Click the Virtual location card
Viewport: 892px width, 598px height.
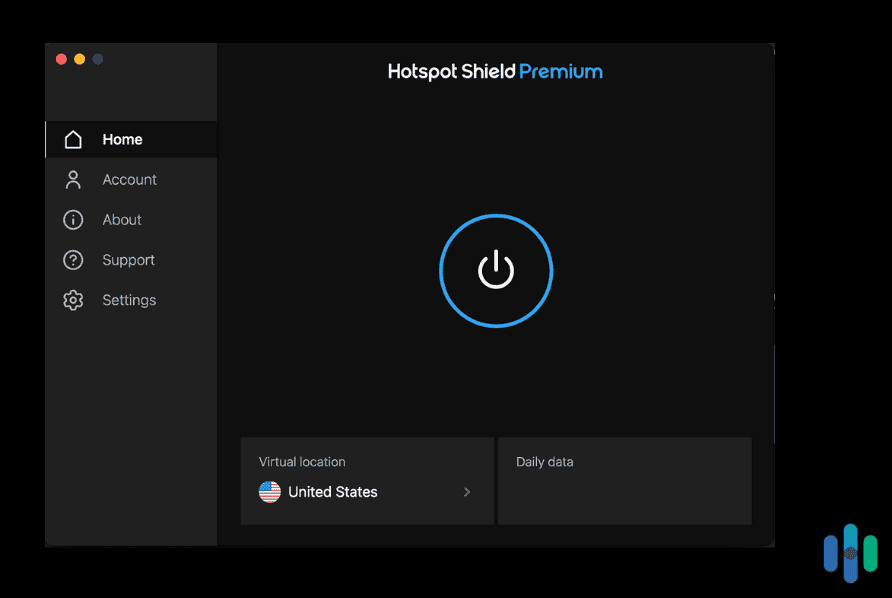tap(366, 480)
